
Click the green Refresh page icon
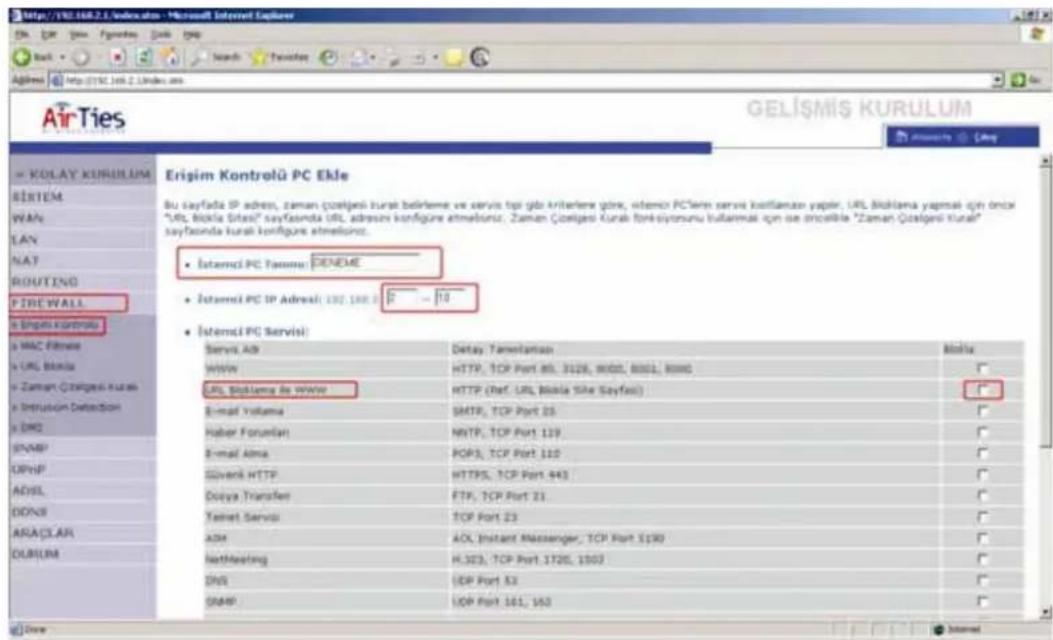(144, 58)
